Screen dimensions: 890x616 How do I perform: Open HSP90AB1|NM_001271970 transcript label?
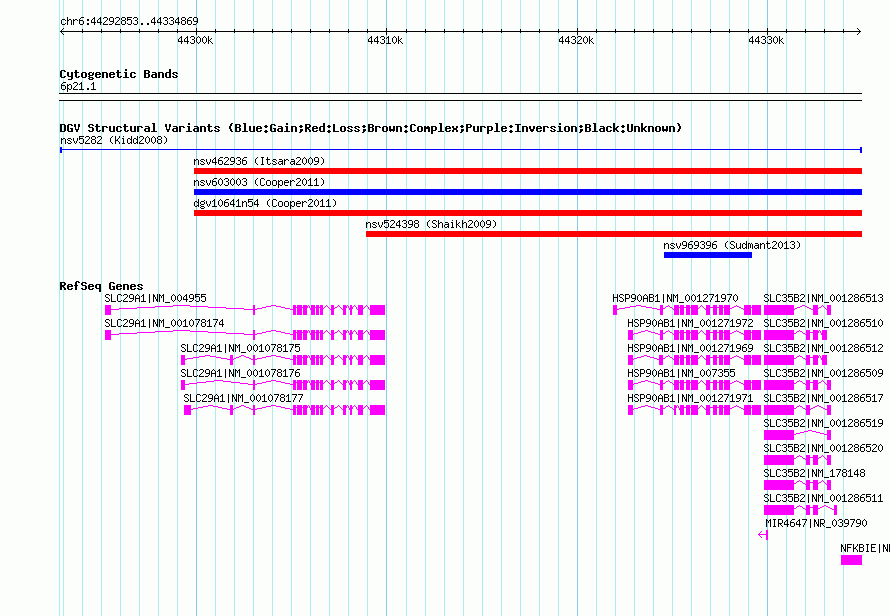[675, 298]
